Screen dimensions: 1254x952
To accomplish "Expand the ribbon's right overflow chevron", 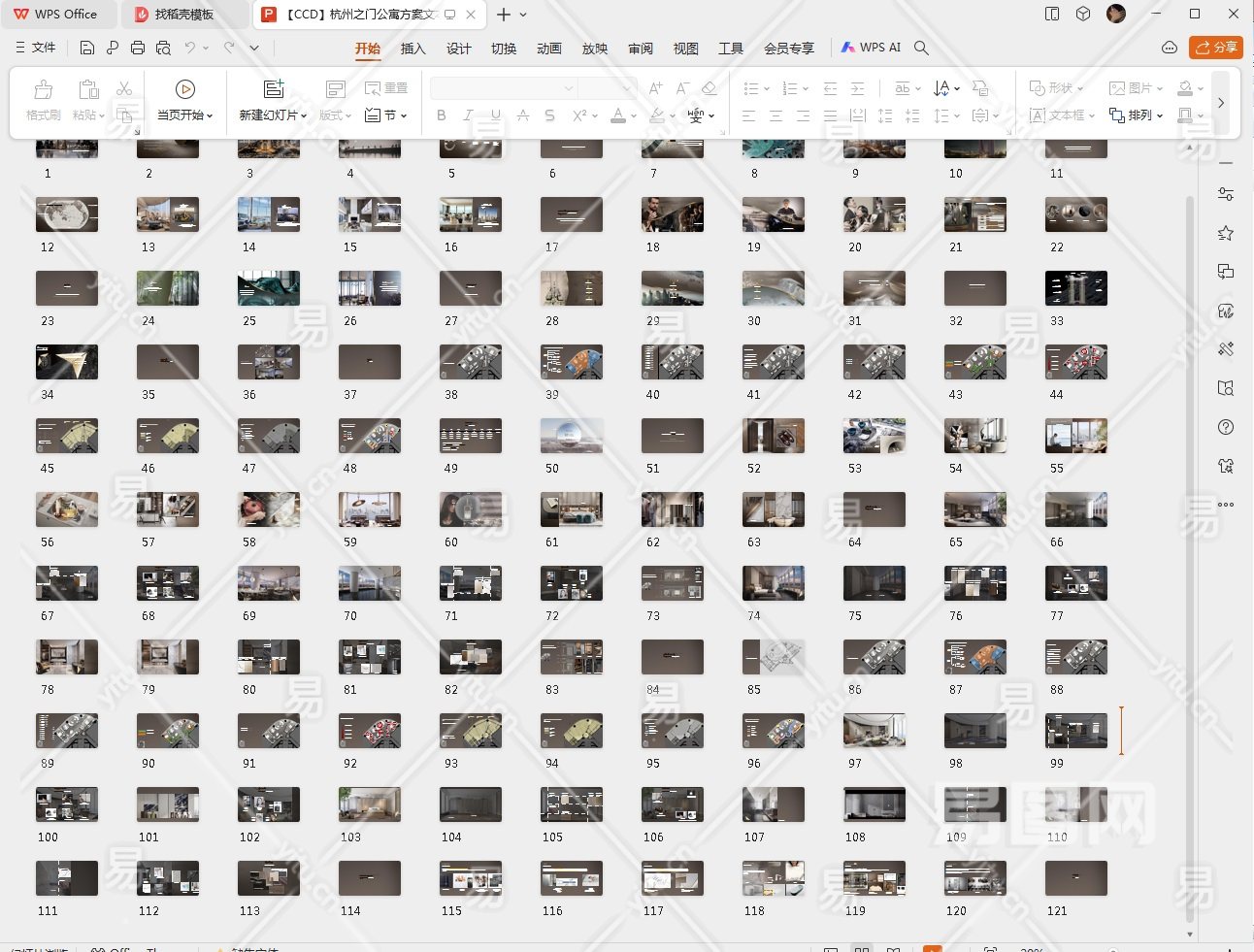I will (x=1221, y=102).
